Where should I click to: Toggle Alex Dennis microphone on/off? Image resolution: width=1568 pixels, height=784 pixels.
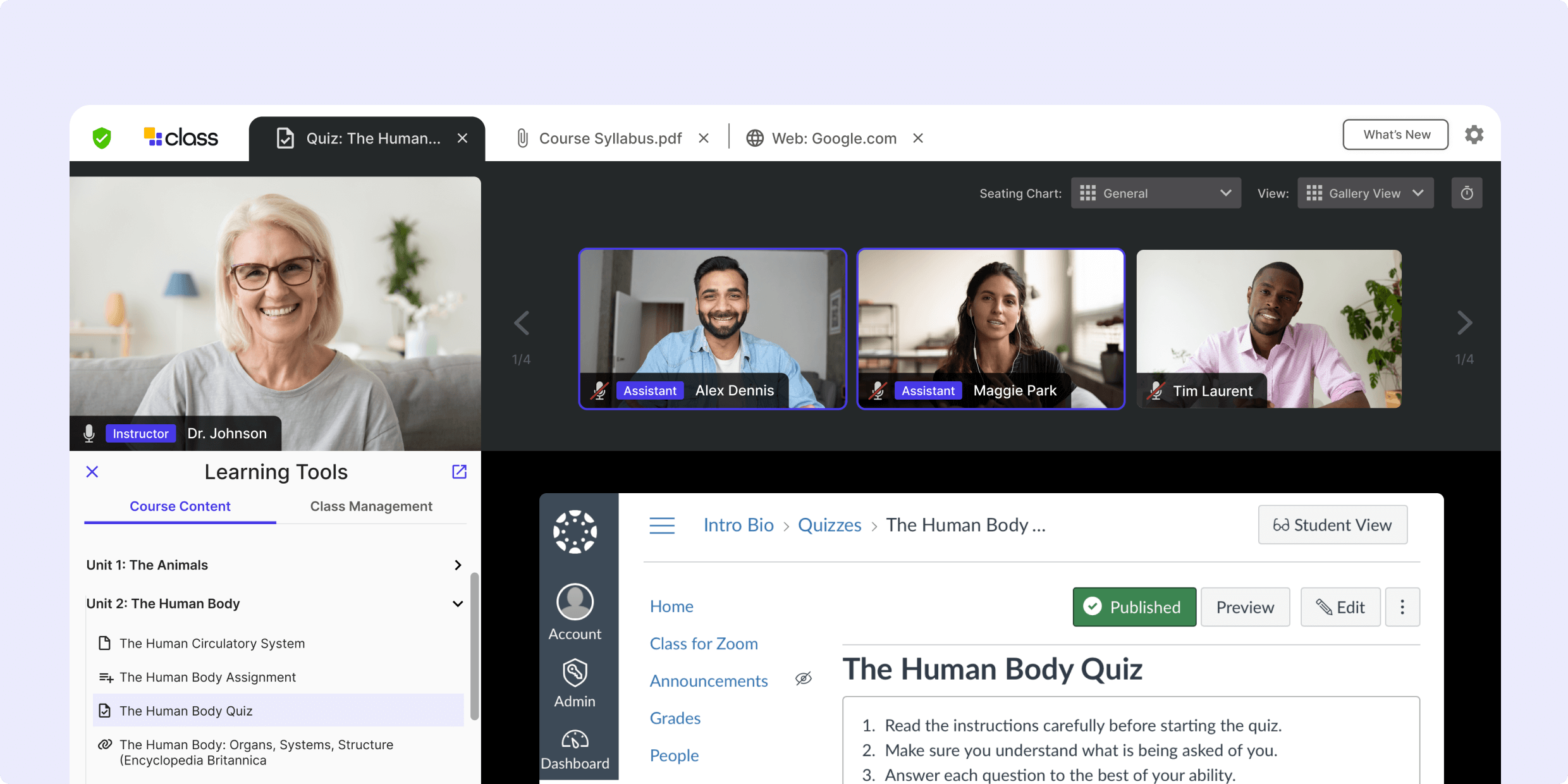pos(601,390)
